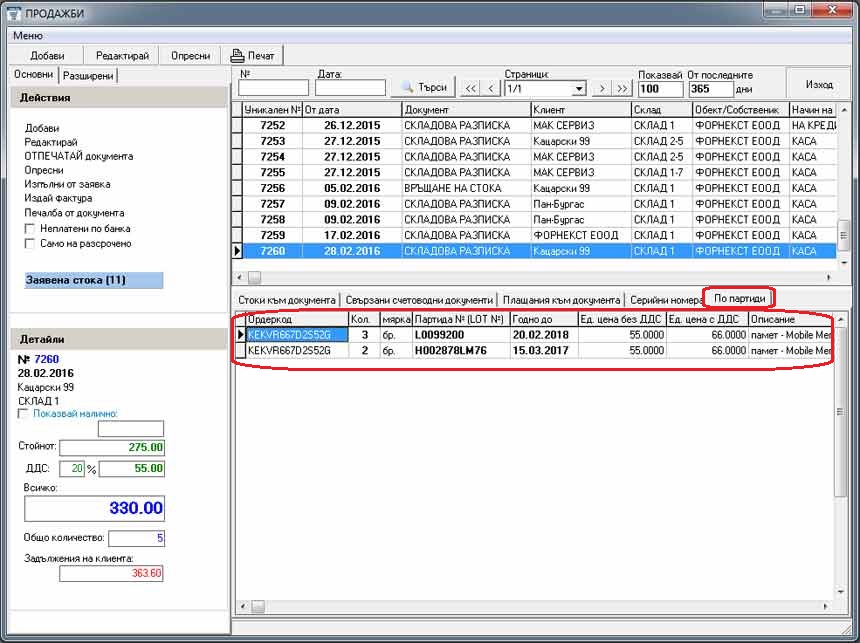Switch to Разширени tab
This screenshot has height=643, width=860.
[88, 76]
